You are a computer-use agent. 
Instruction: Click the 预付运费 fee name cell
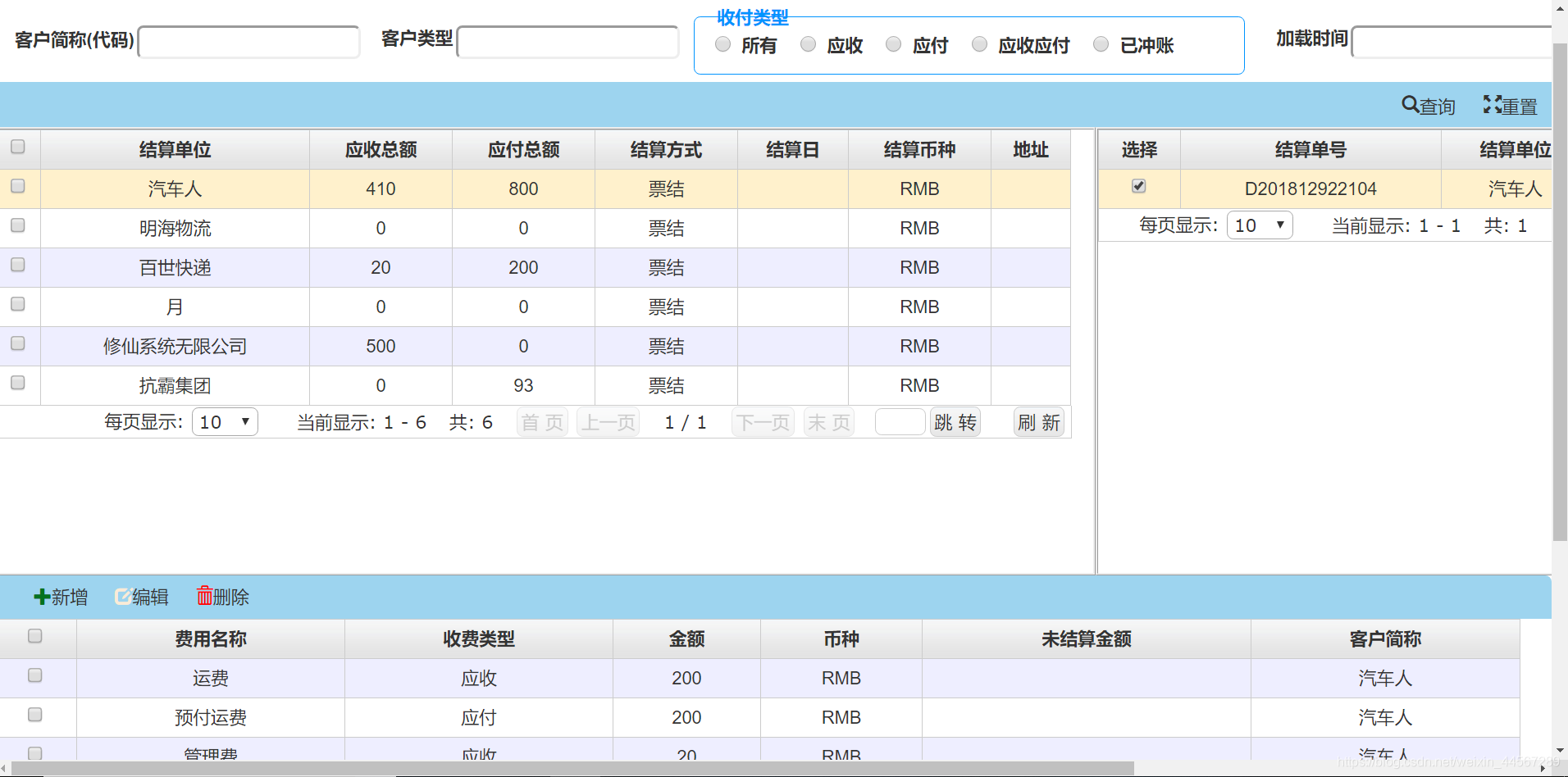[x=211, y=717]
